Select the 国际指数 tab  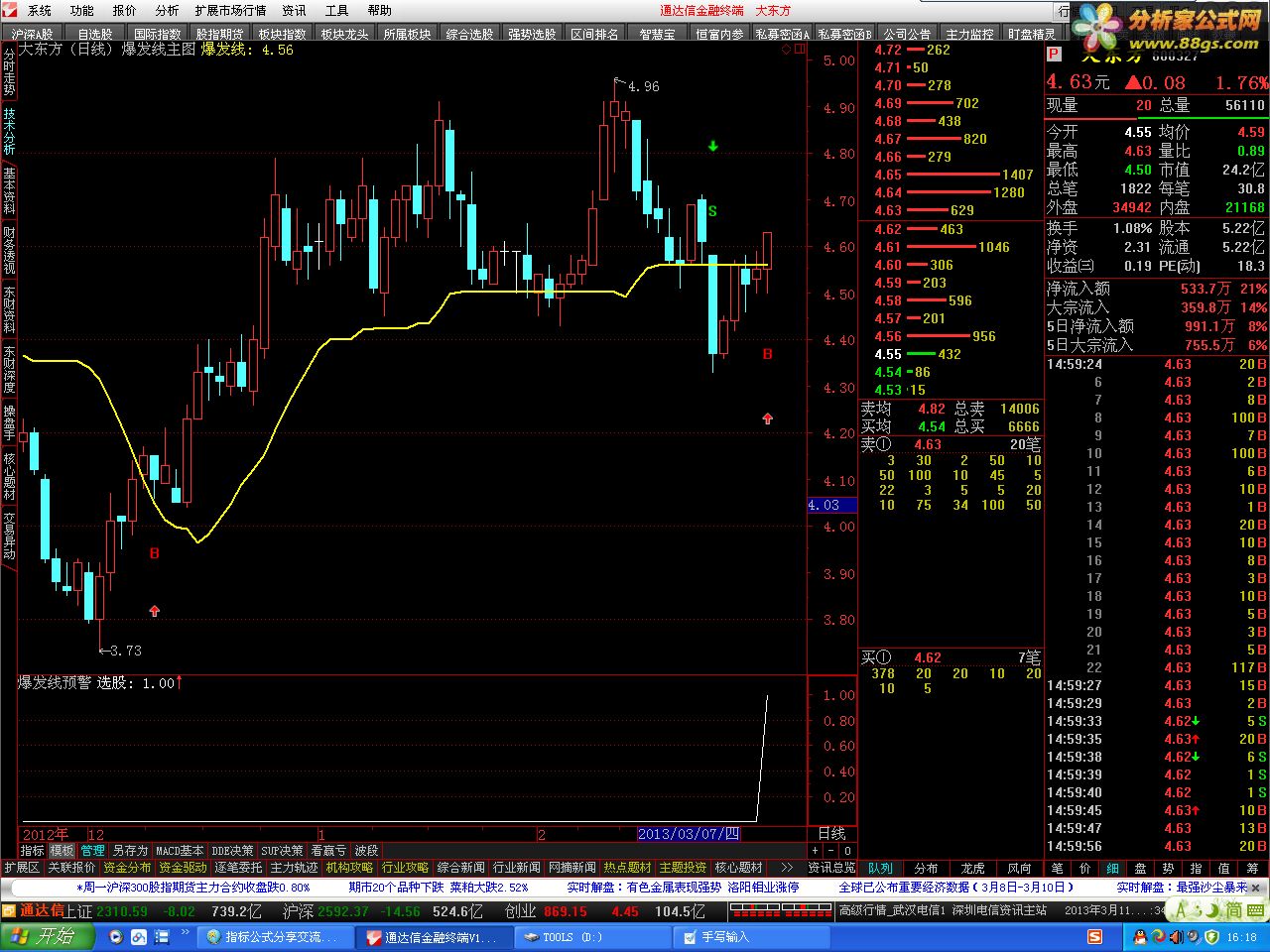tap(158, 34)
